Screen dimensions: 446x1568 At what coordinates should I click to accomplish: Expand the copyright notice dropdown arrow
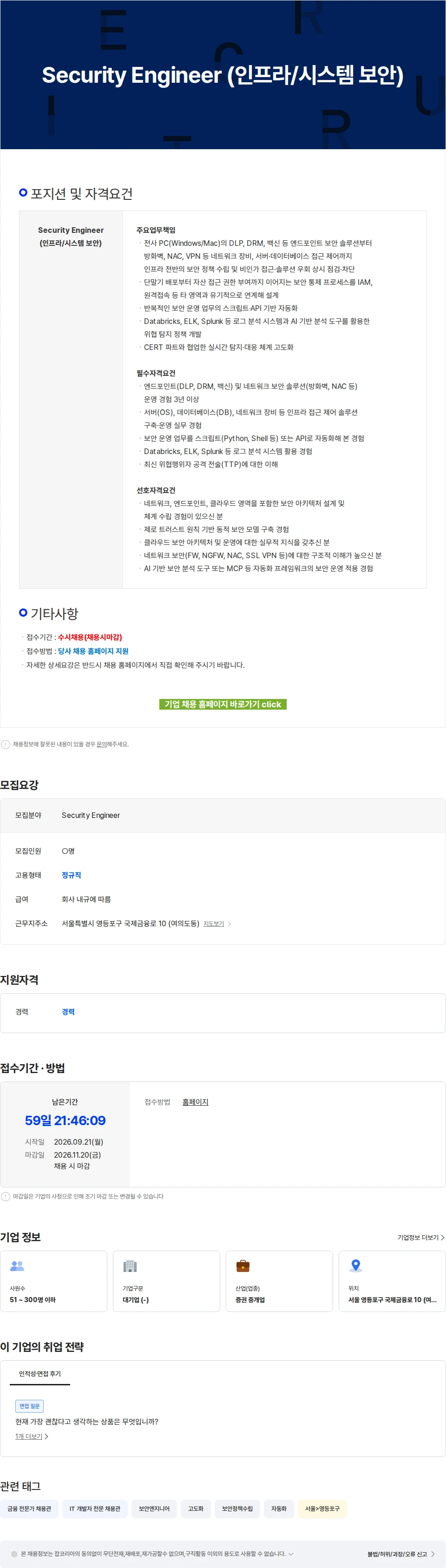tap(291, 1554)
